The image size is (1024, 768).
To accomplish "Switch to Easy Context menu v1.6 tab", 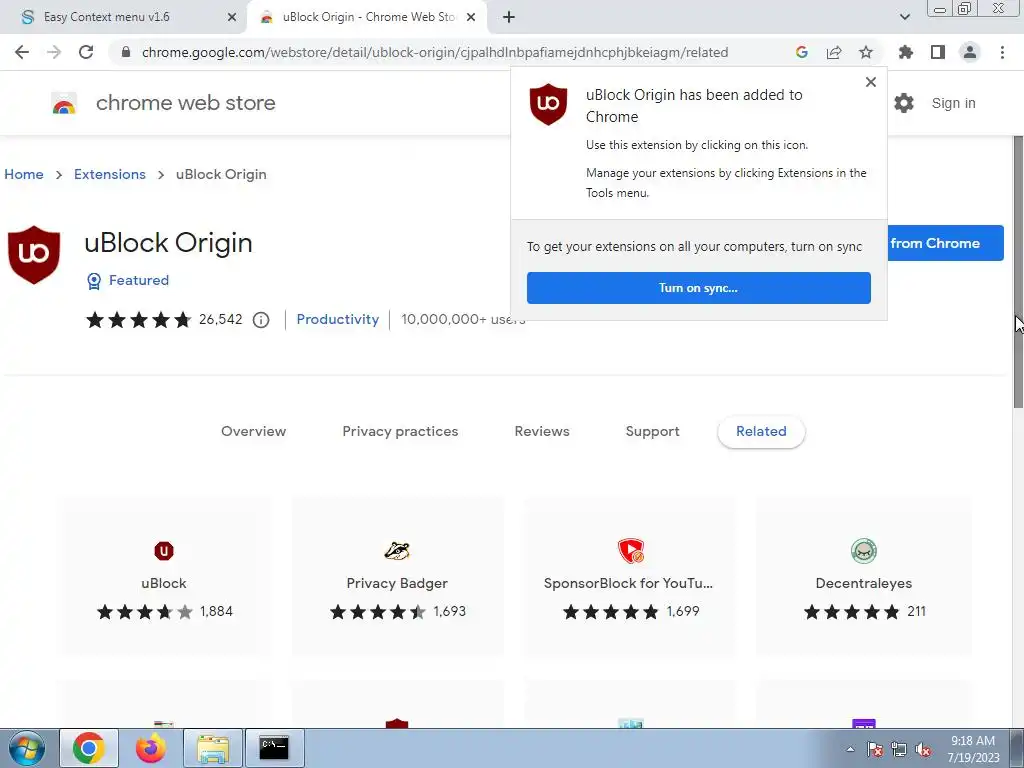I will coord(123,17).
